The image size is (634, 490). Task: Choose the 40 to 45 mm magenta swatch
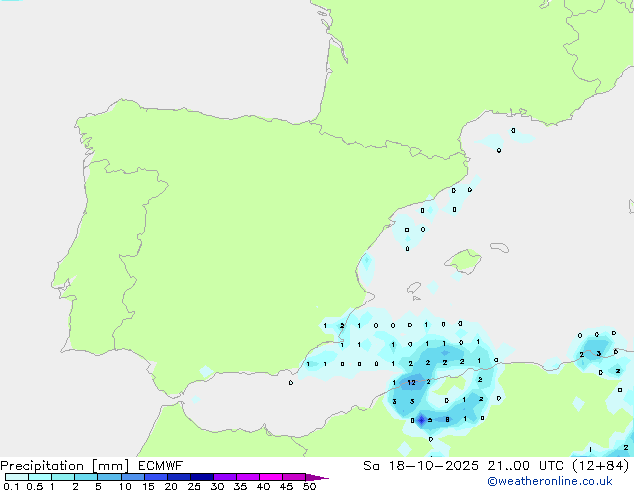(271, 477)
